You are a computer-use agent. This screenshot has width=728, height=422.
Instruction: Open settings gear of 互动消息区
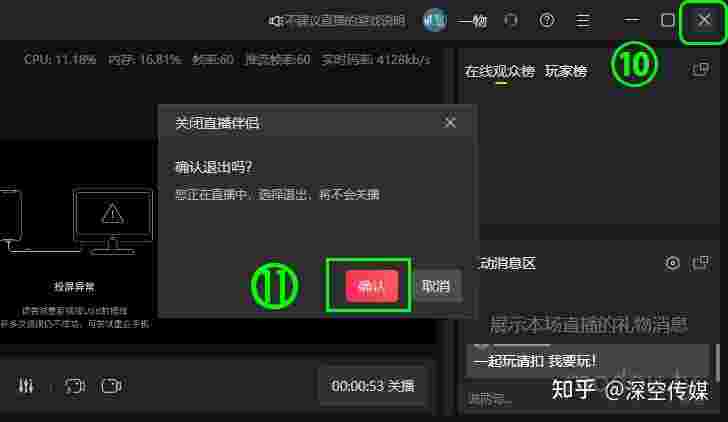(x=672, y=263)
